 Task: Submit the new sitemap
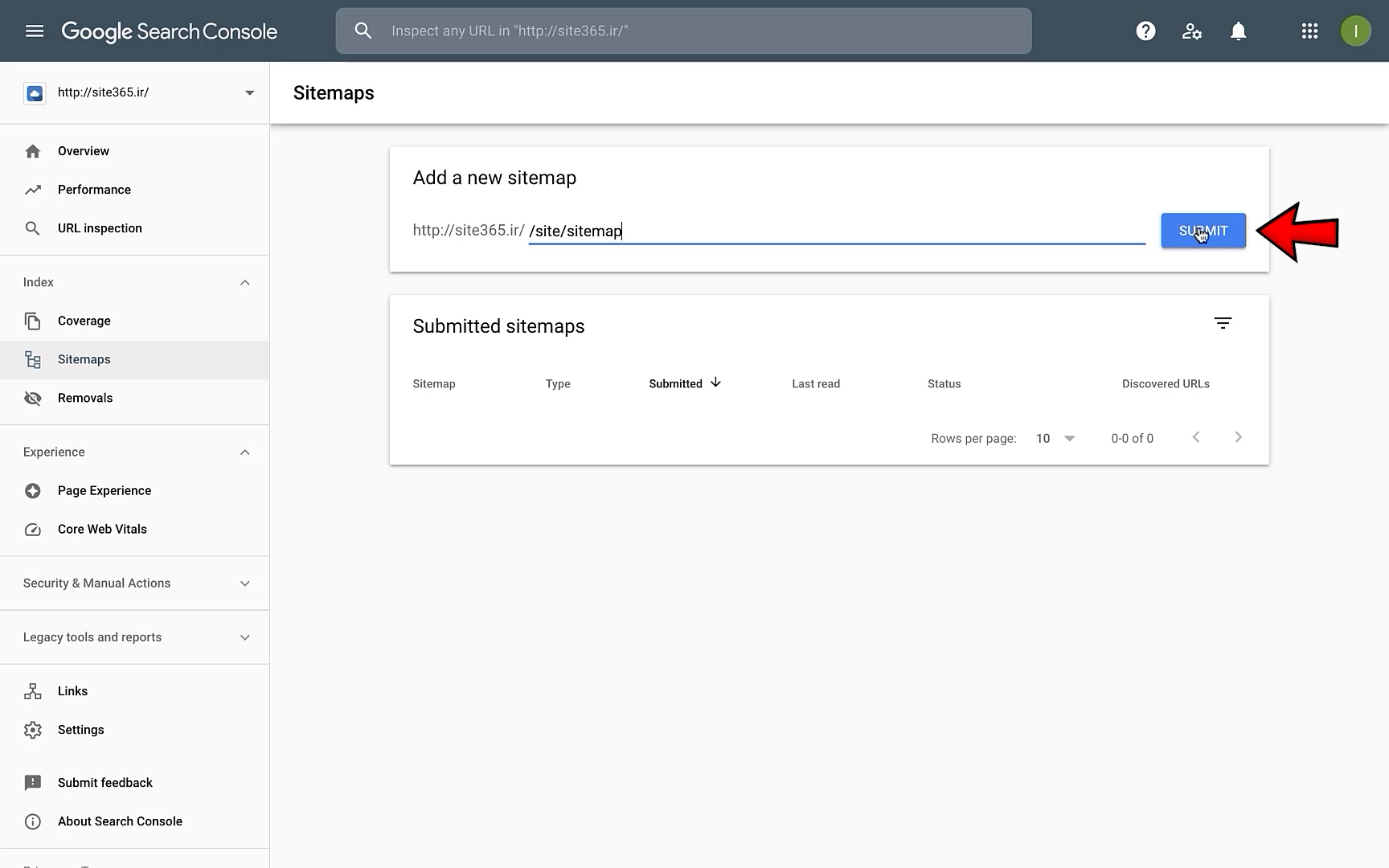1203,231
